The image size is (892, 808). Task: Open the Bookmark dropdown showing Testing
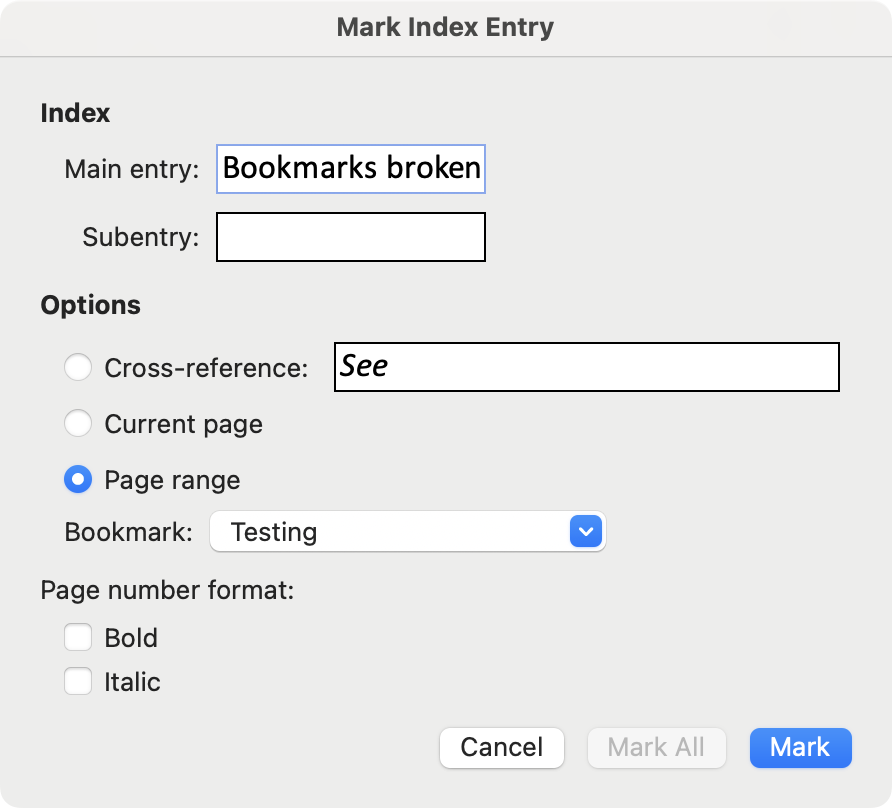(x=400, y=531)
